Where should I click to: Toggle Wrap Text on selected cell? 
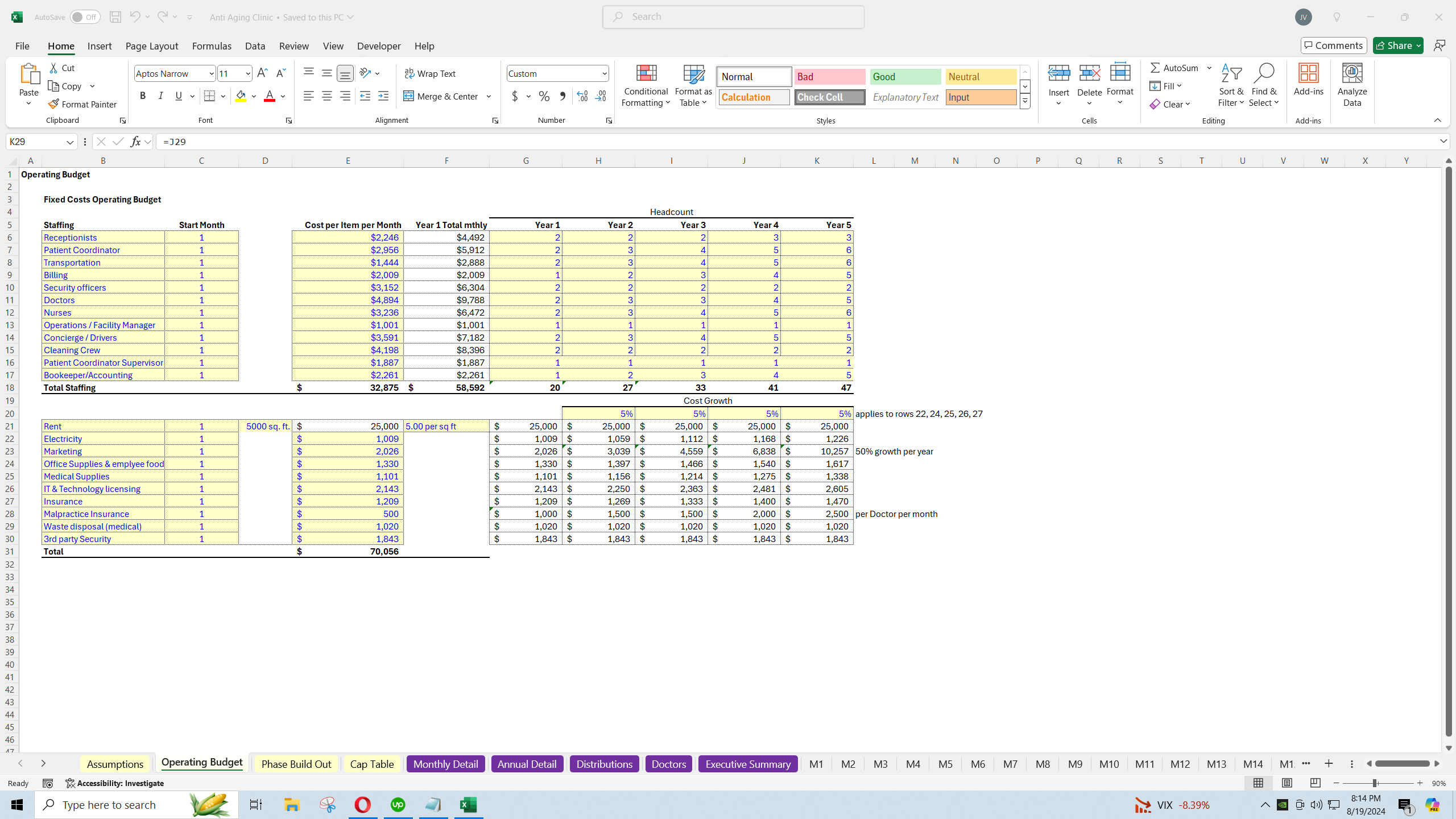[430, 73]
